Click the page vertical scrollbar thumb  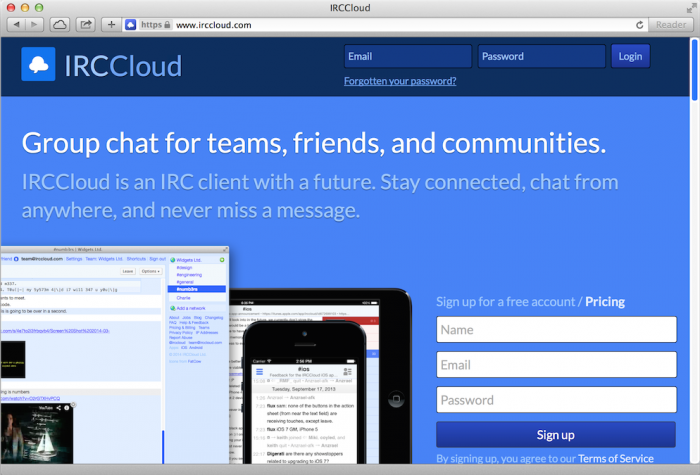[694, 70]
